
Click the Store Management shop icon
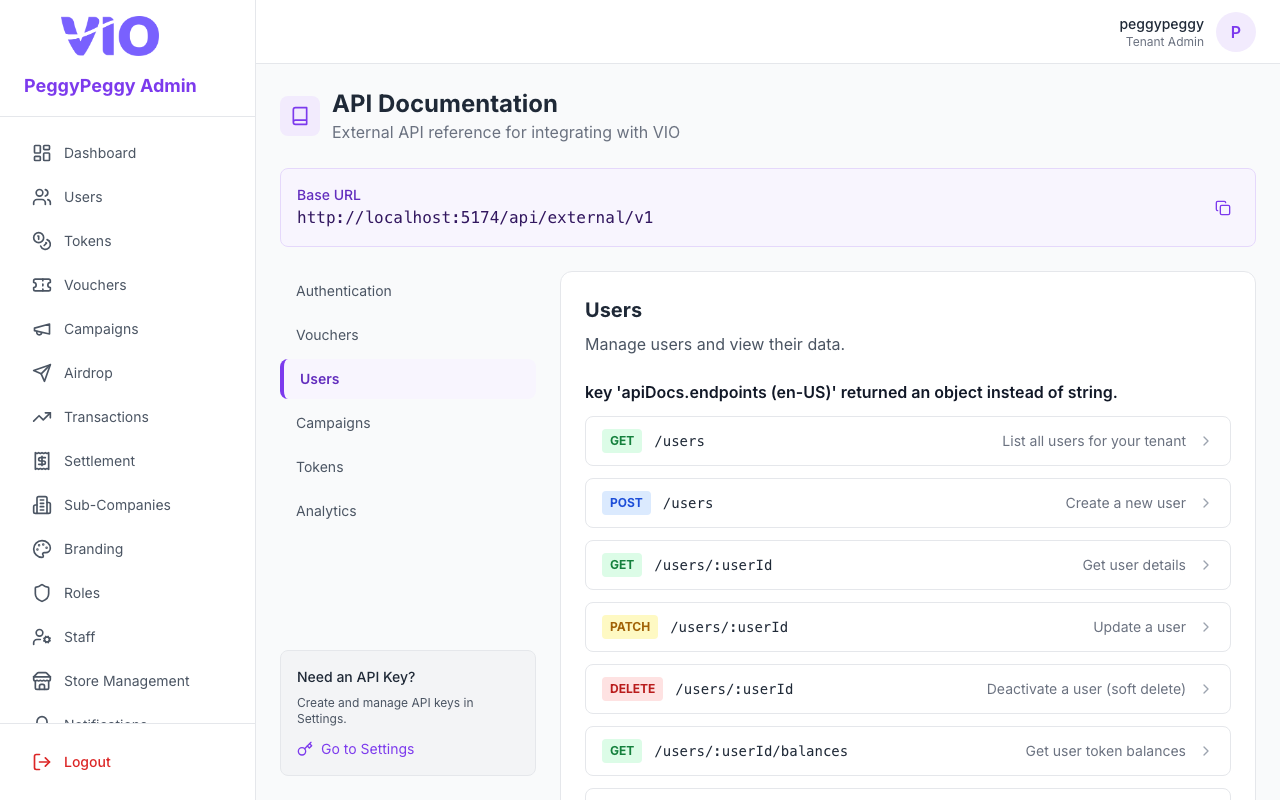click(42, 681)
